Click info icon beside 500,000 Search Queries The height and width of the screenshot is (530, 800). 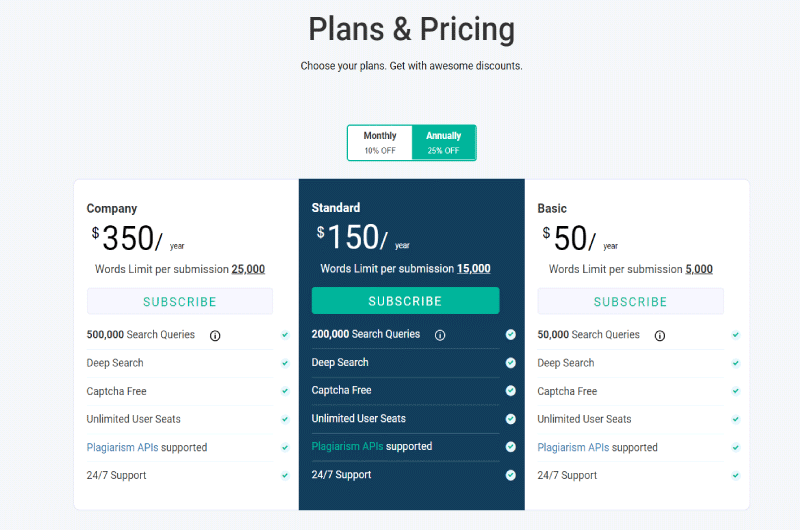[215, 336]
